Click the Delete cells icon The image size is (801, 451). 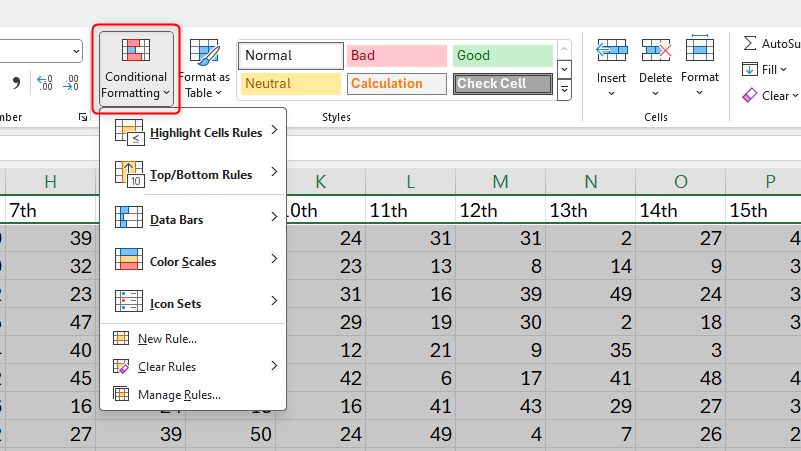656,52
